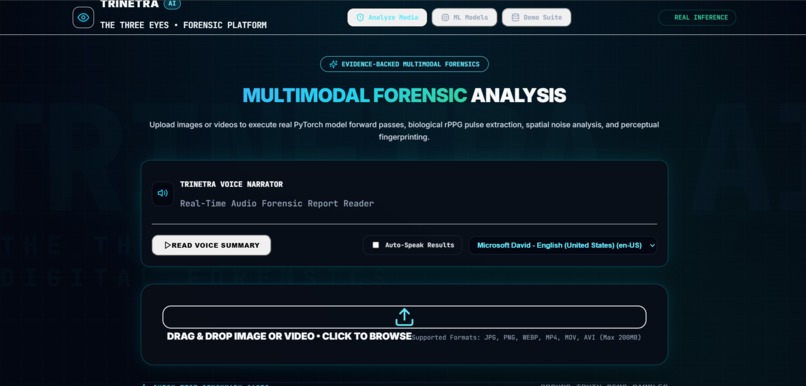806x386 pixels.
Task: Click Real-Time Audio Forensic Report Reader text
Action: [277, 204]
